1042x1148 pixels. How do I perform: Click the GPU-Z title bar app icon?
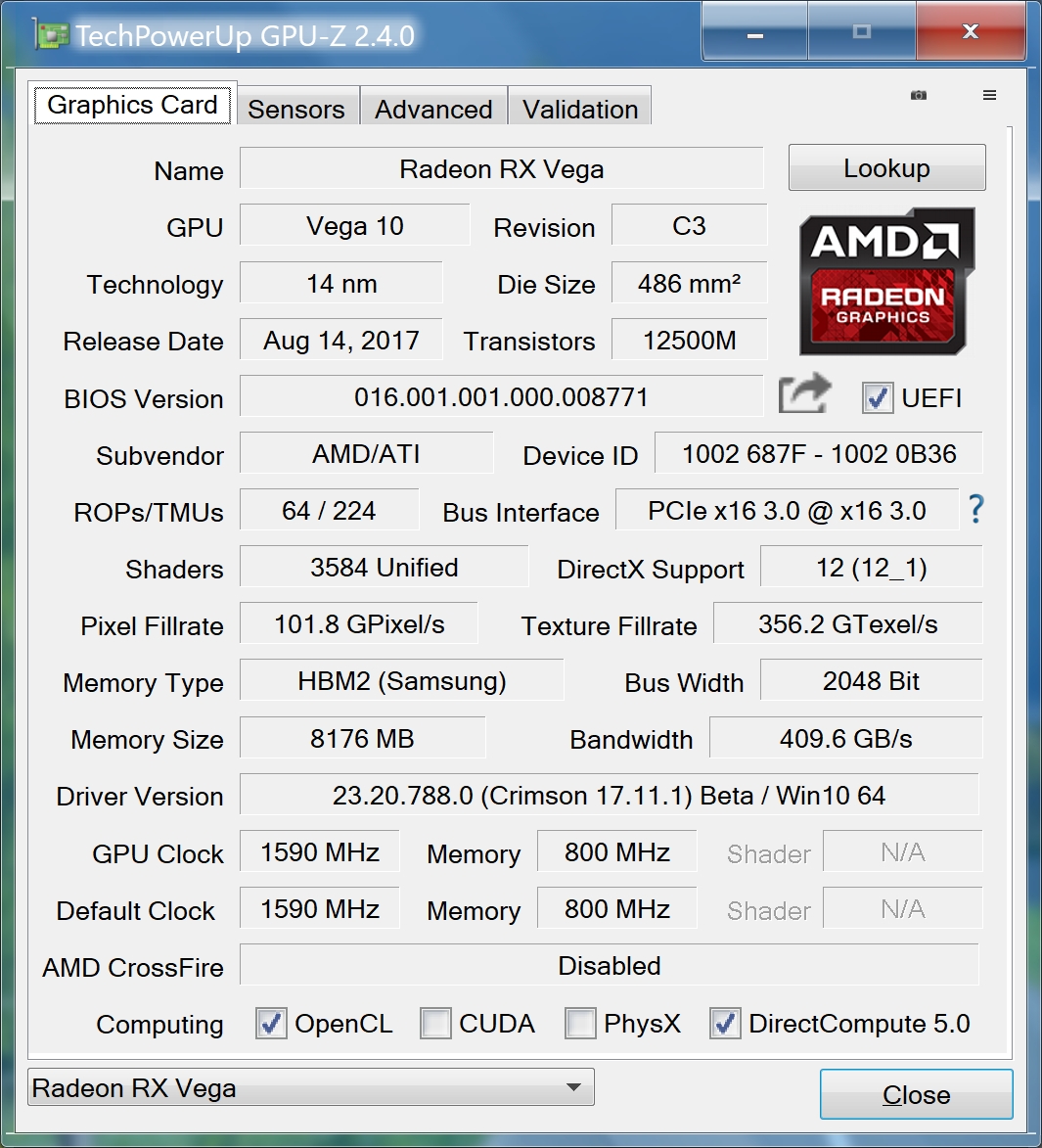pyautogui.click(x=51, y=35)
